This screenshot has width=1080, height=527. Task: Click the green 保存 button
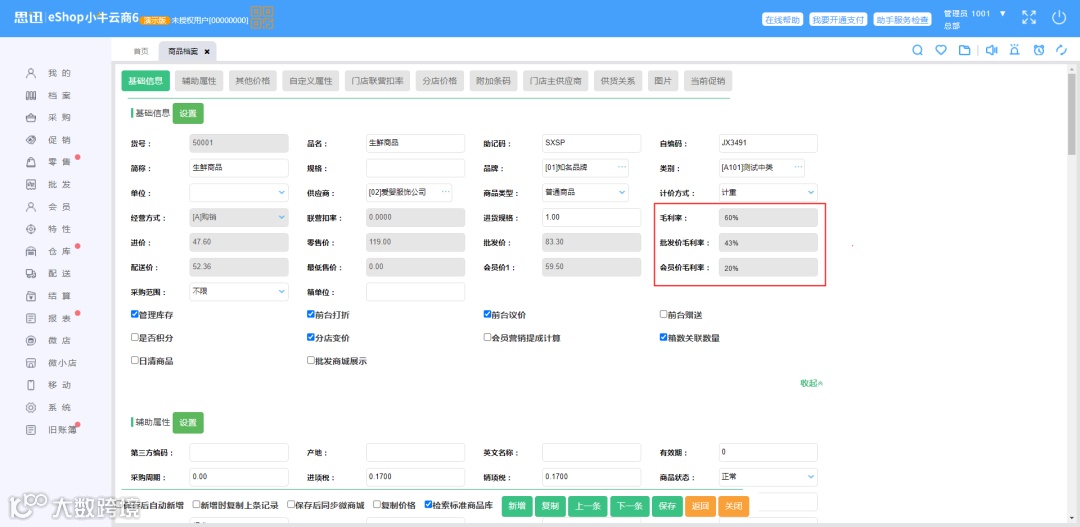pyautogui.click(x=667, y=506)
